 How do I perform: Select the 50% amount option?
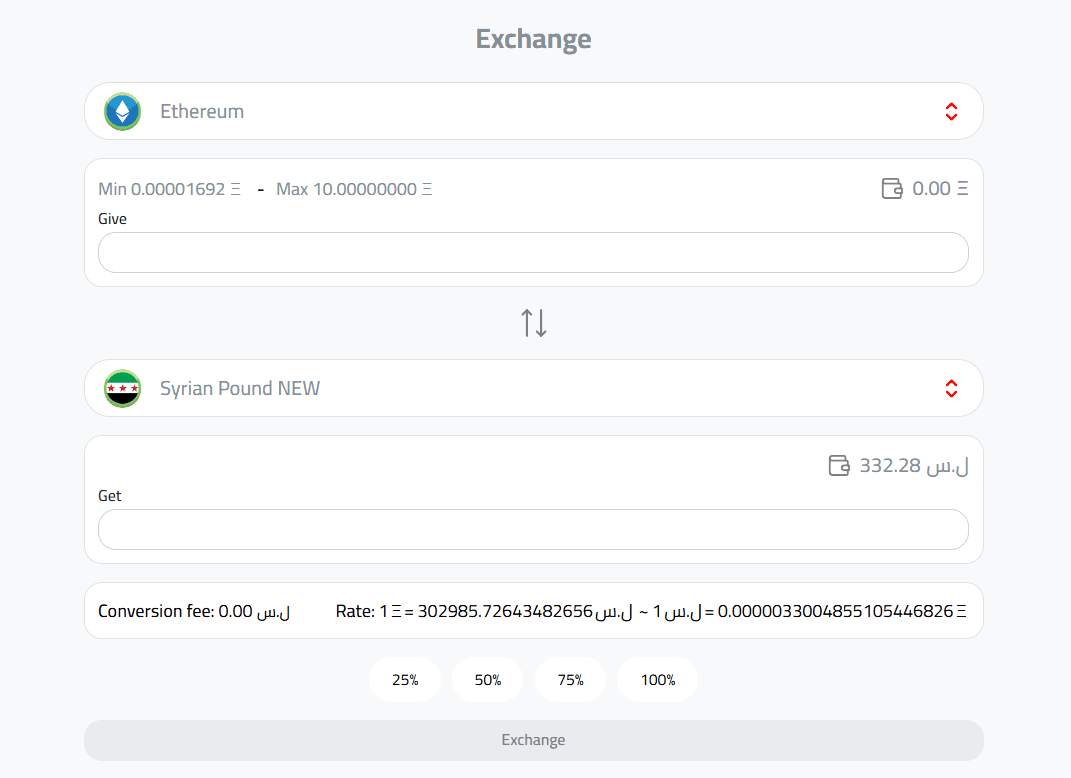point(487,679)
